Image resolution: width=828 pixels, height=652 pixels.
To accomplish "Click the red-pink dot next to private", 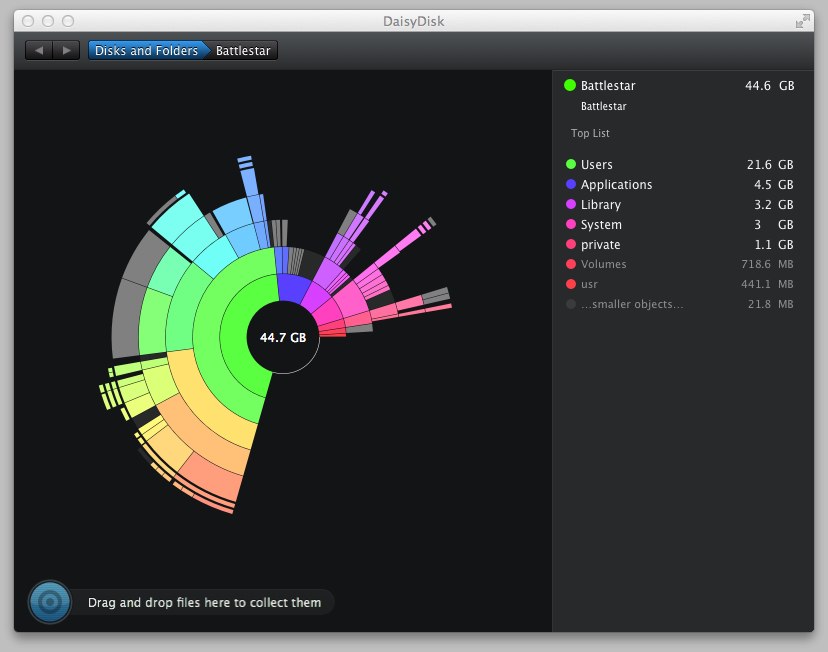I will 571,244.
